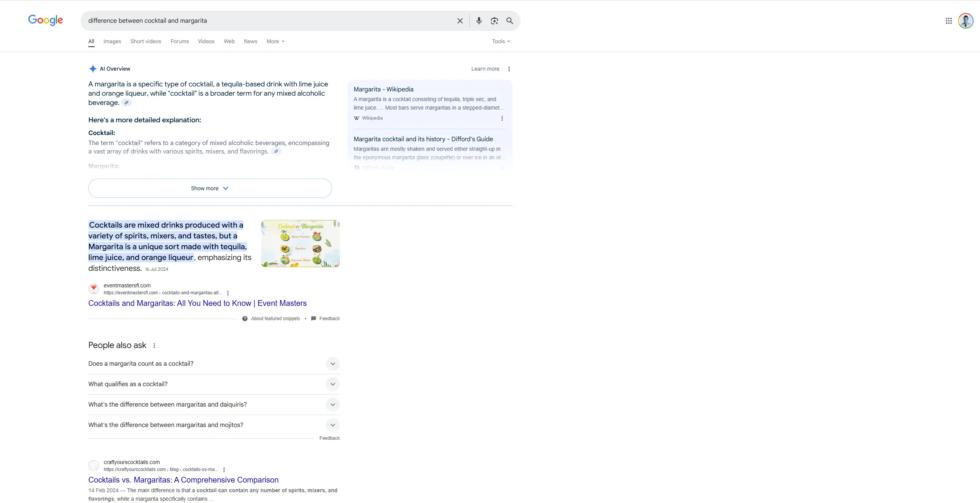This screenshot has height=503, width=980.
Task: Click the craftyourcocktails.com site name
Action: tap(132, 462)
